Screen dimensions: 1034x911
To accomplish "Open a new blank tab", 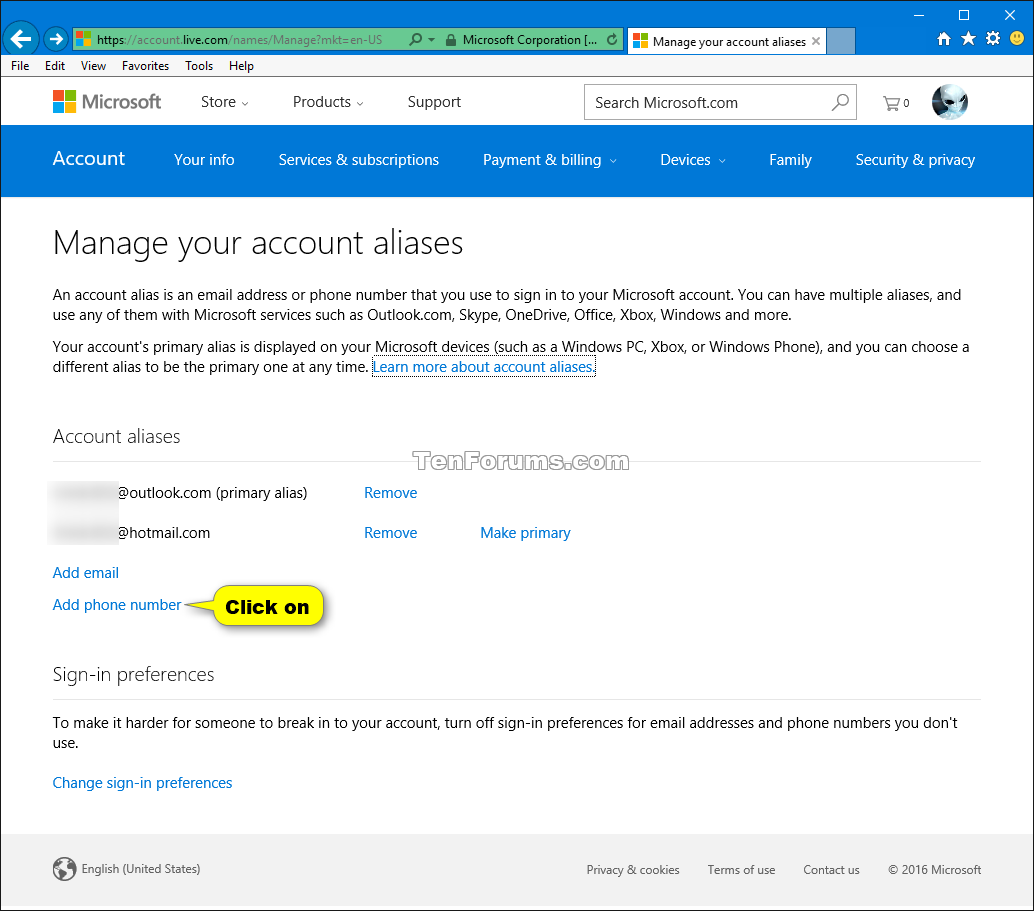I will 841,41.
